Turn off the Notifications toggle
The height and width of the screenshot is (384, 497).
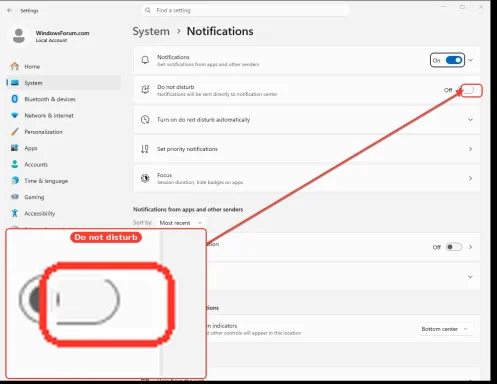click(x=454, y=60)
